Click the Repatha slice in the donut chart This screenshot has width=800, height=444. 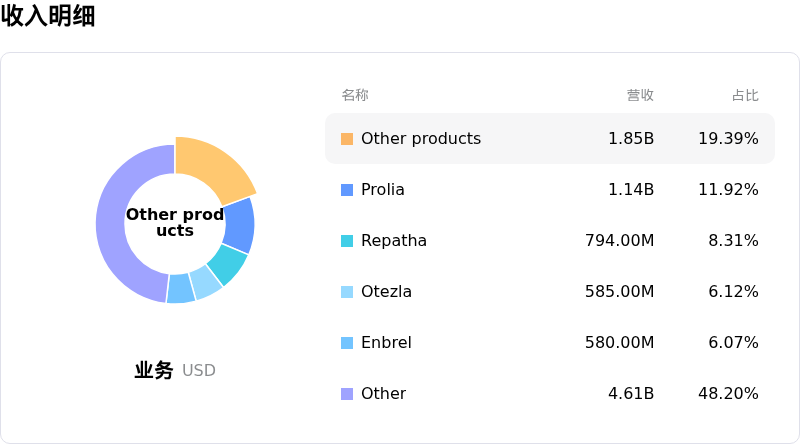(226, 264)
